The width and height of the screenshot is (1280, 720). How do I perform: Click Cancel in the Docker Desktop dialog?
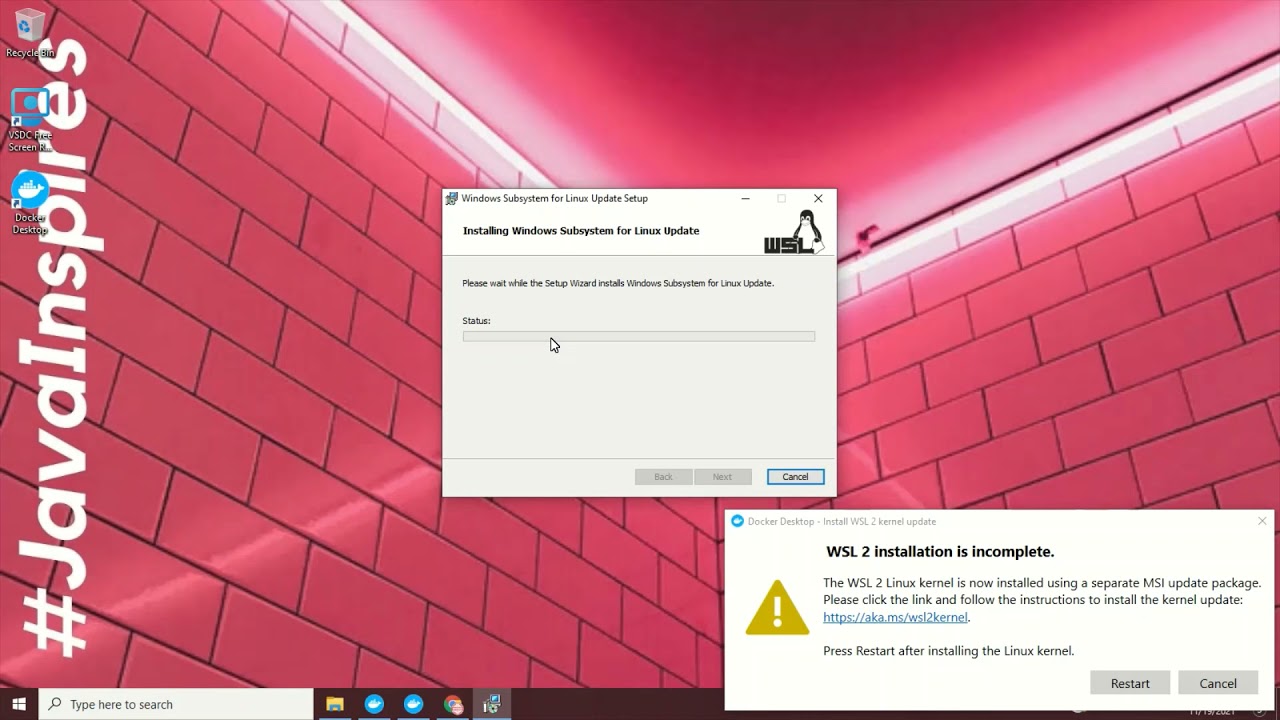[1218, 683]
